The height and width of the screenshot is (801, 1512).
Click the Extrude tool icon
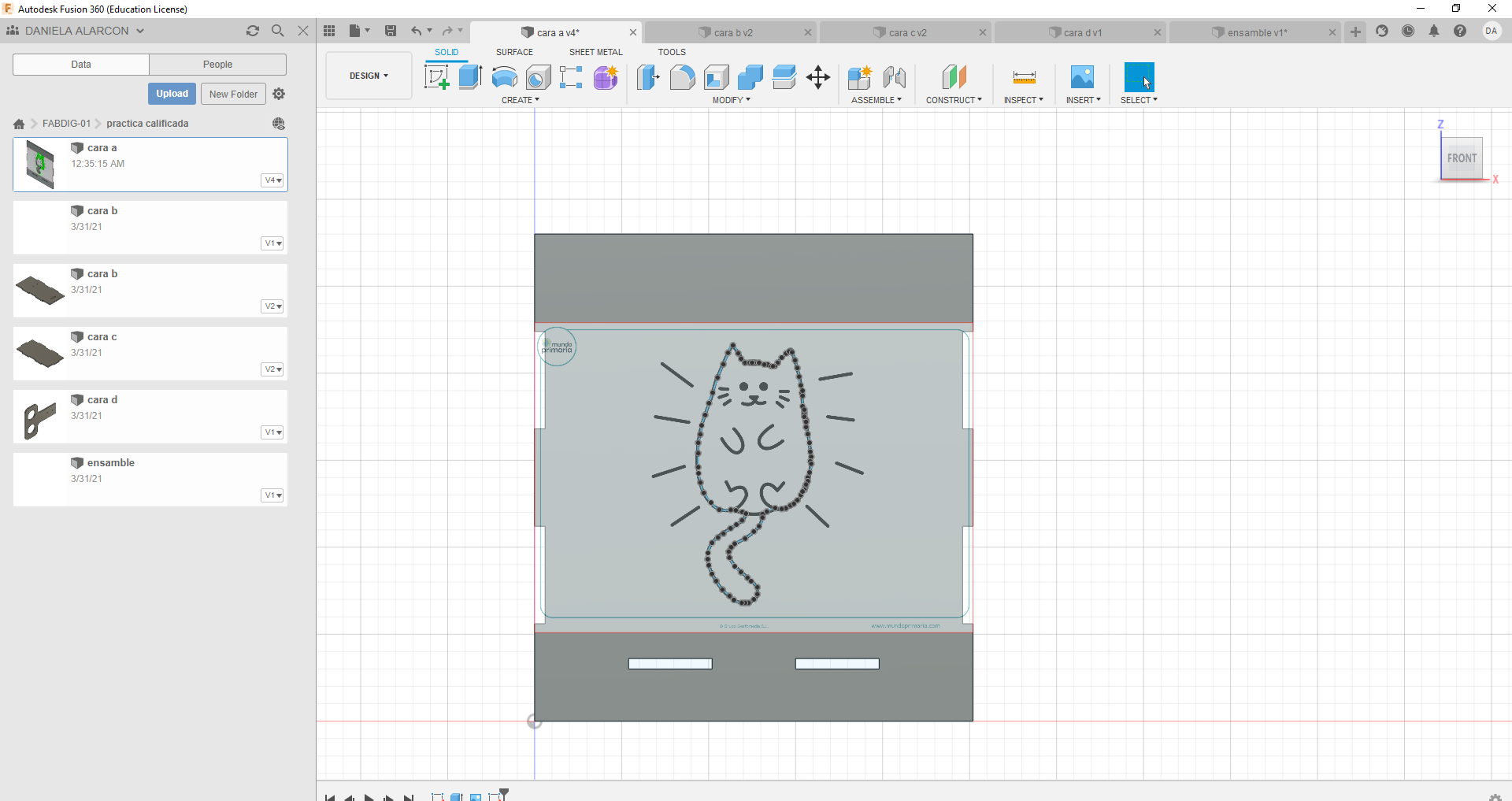[x=470, y=77]
